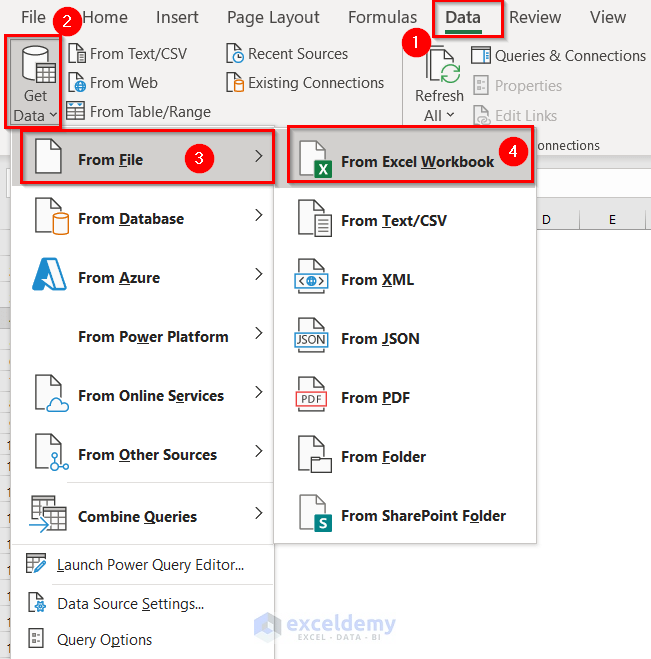Click the Refresh All icon

point(443,66)
